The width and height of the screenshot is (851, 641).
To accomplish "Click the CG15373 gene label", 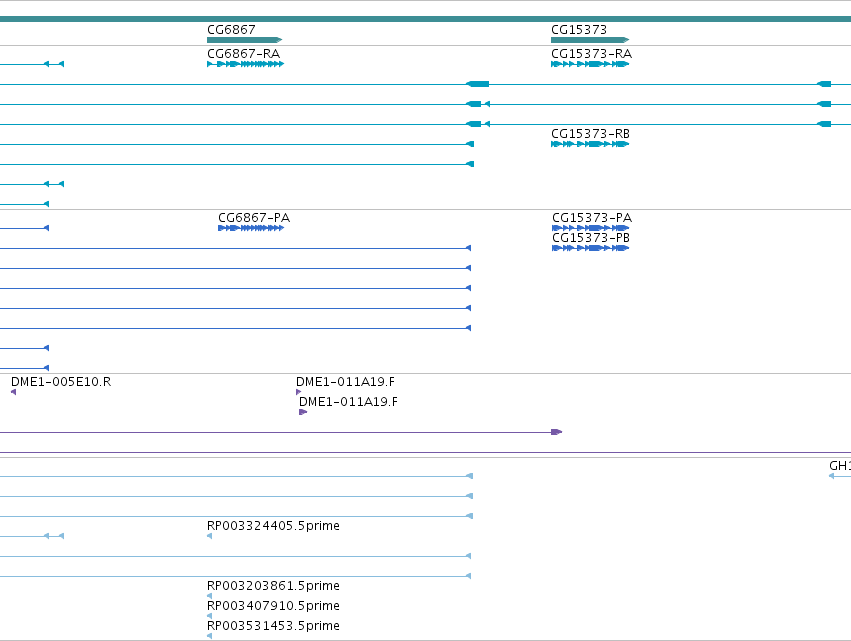I will click(x=579, y=29).
